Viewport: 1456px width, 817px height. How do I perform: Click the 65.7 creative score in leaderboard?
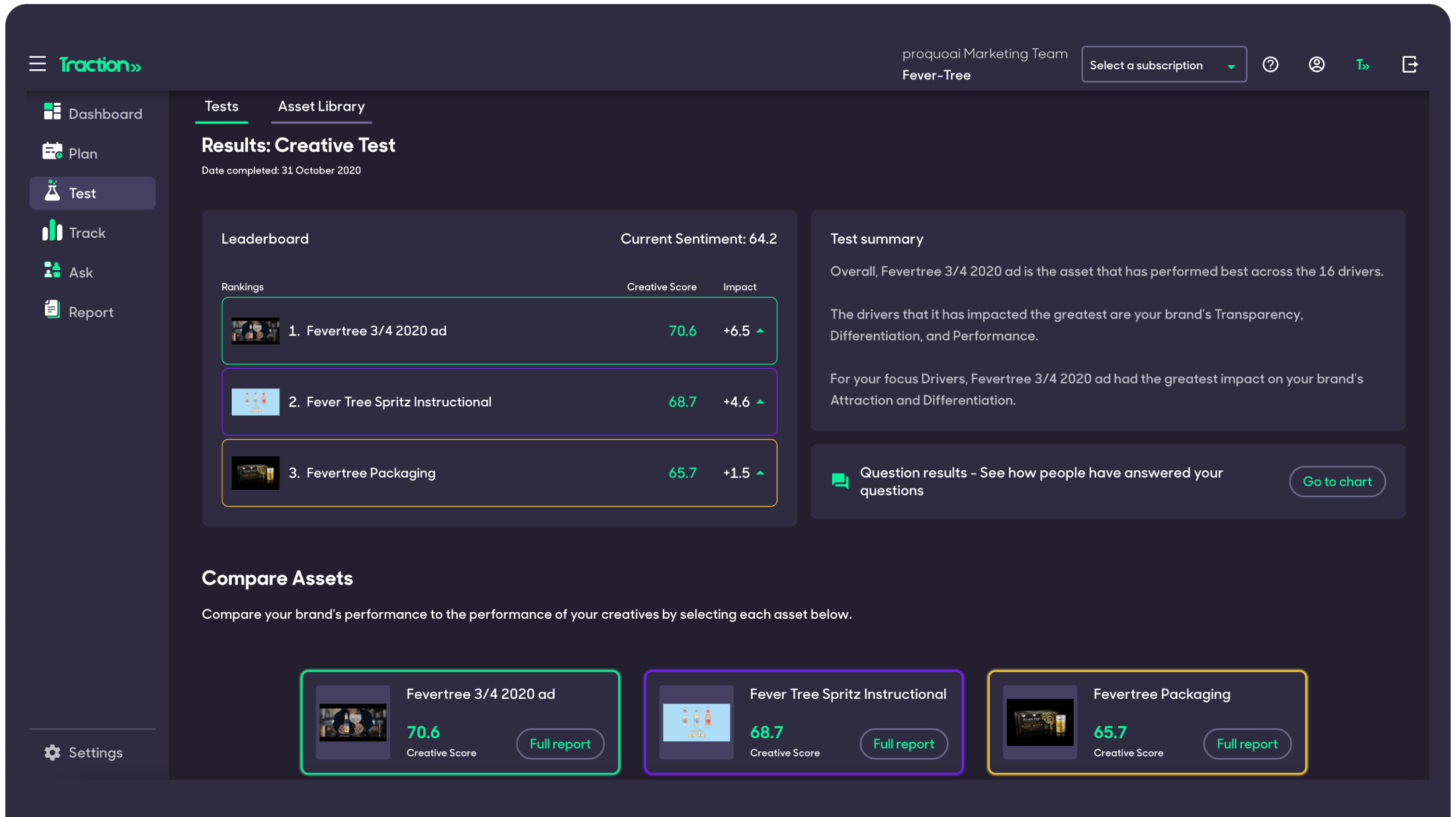coord(682,473)
